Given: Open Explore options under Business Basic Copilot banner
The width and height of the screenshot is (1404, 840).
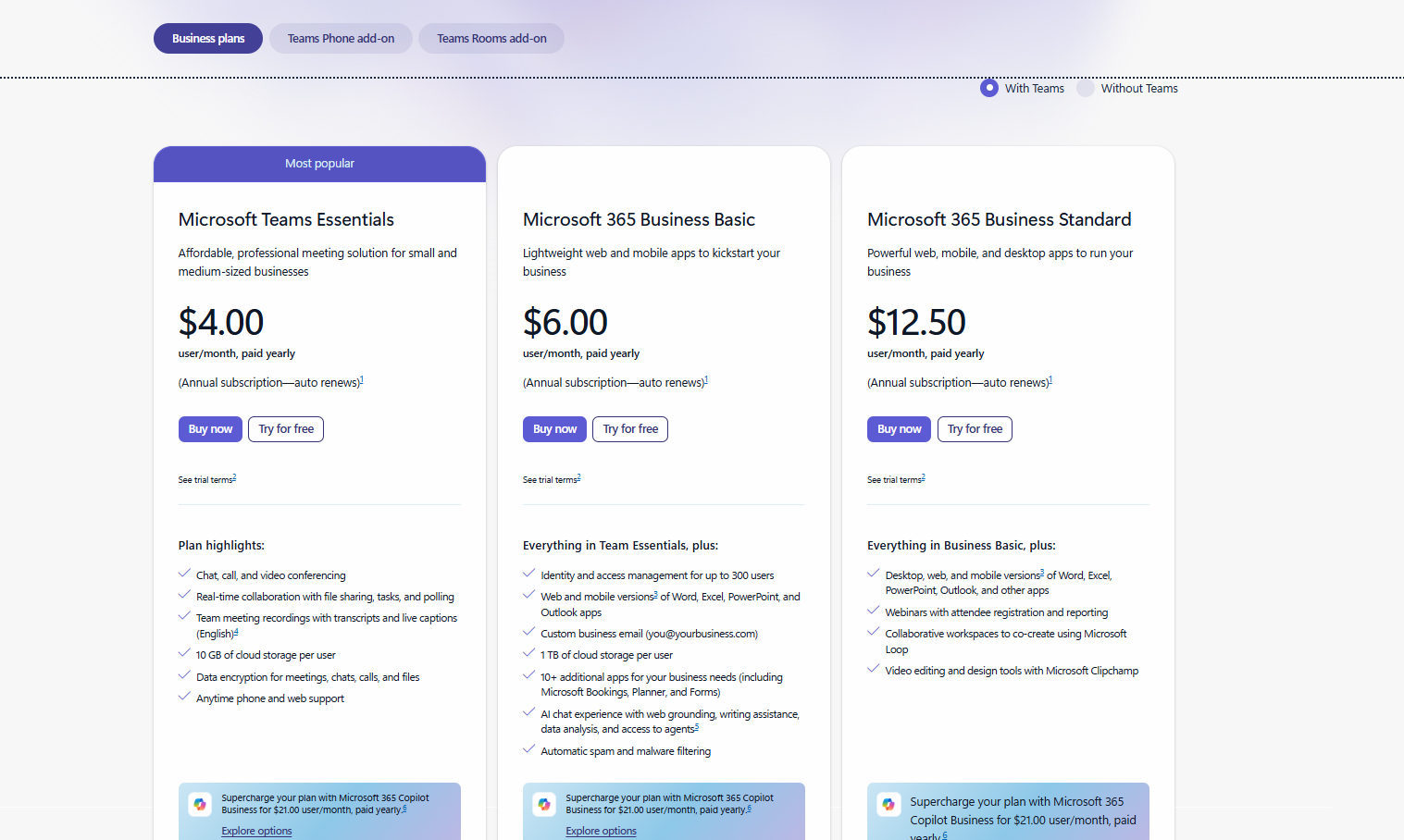Looking at the screenshot, I should click(601, 830).
